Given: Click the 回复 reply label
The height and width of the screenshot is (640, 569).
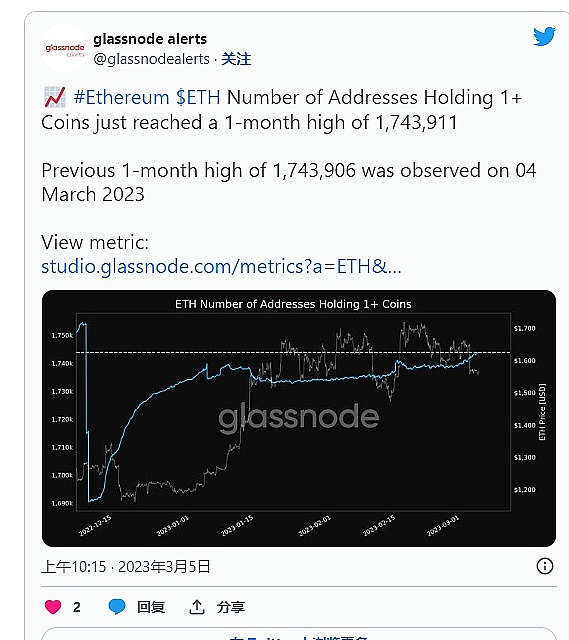Looking at the screenshot, I should click(151, 607).
